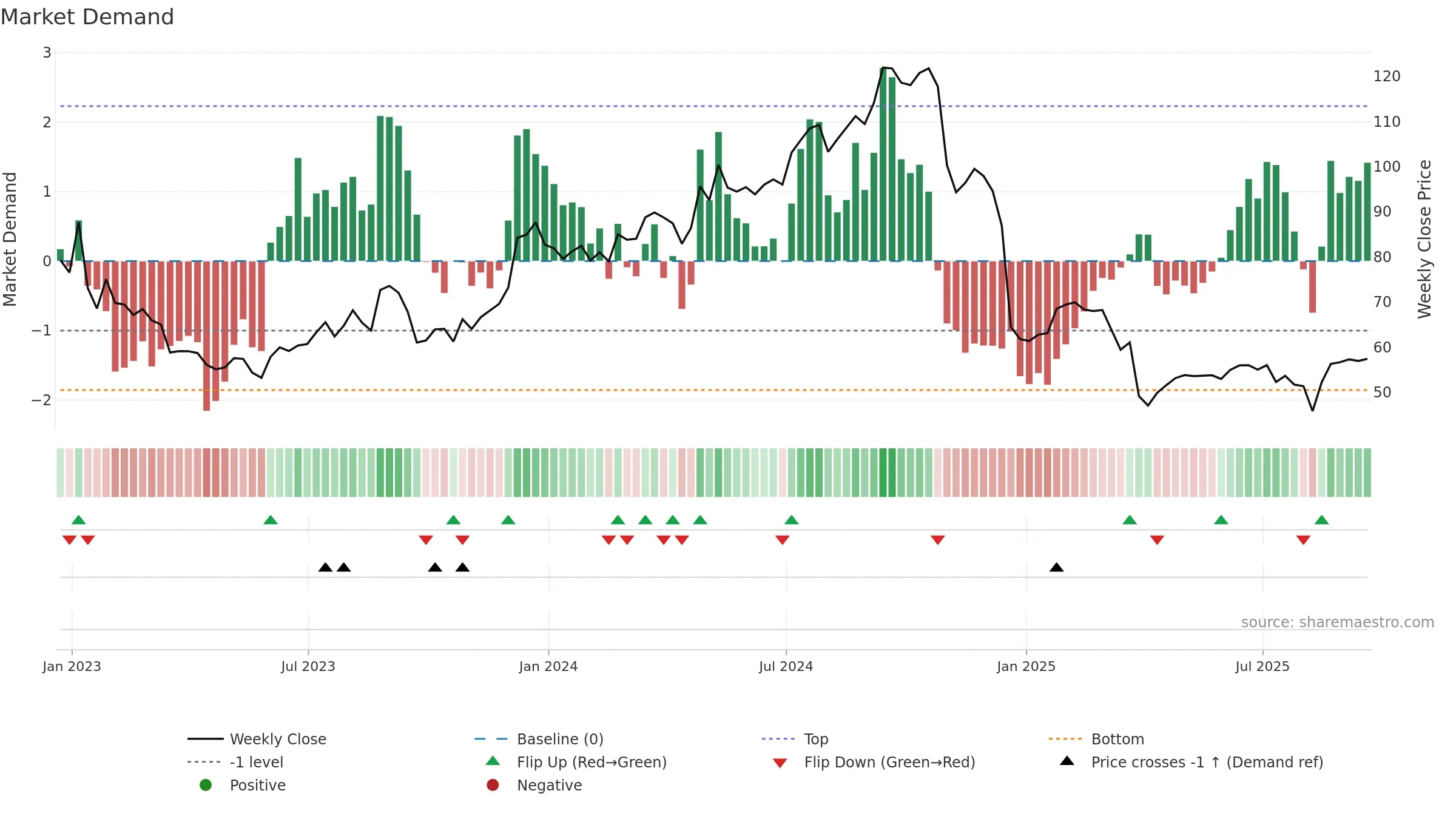The height and width of the screenshot is (819, 1456).
Task: Select the only red flip-down marker between Jul 2024 and Jan 2025
Action: click(938, 540)
